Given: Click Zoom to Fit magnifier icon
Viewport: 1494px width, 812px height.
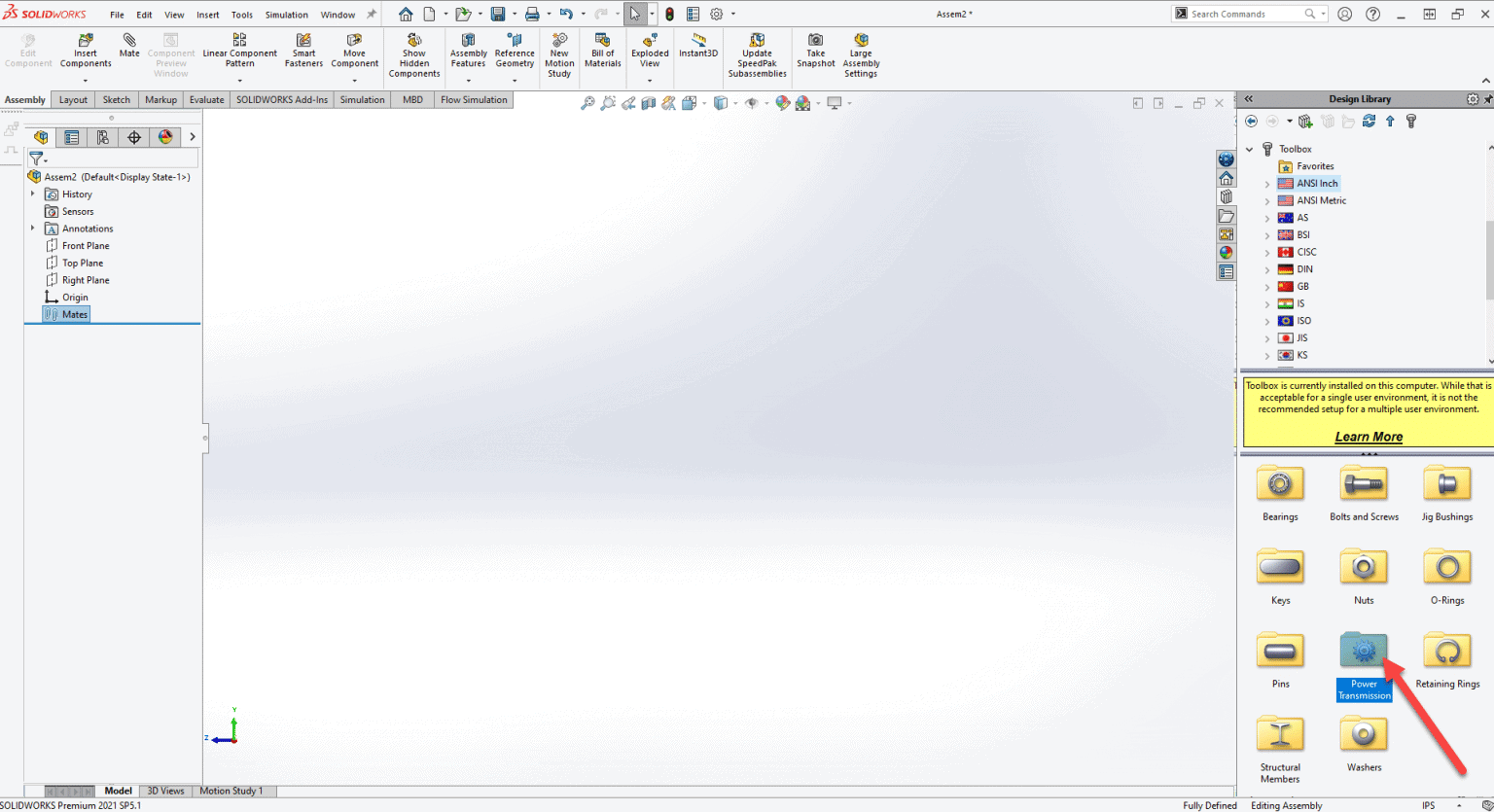Looking at the screenshot, I should (x=587, y=102).
